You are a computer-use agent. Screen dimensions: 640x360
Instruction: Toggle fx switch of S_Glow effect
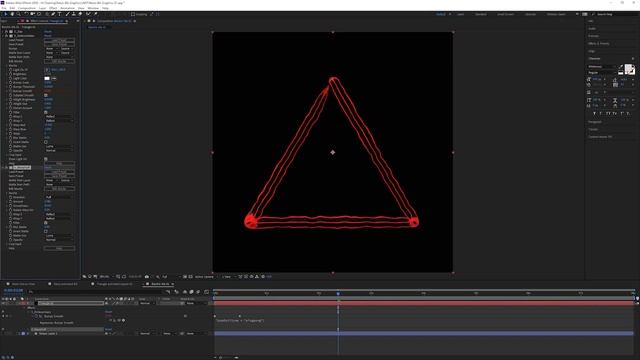pyautogui.click(x=7, y=31)
